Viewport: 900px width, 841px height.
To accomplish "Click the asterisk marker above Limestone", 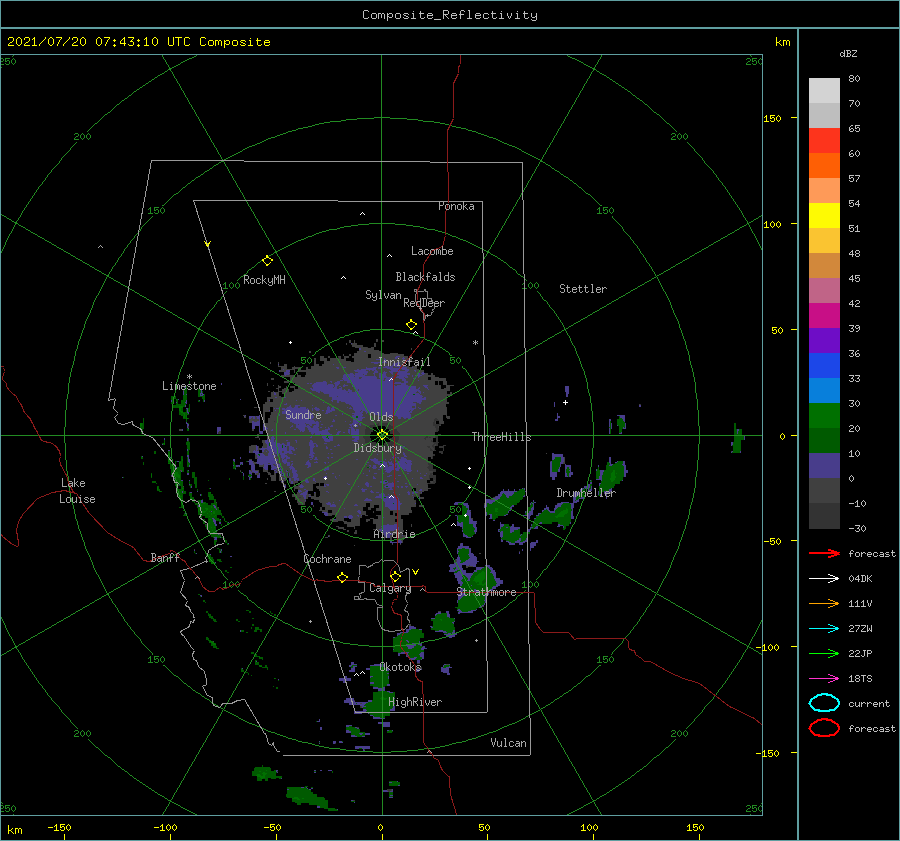I will pos(189,377).
